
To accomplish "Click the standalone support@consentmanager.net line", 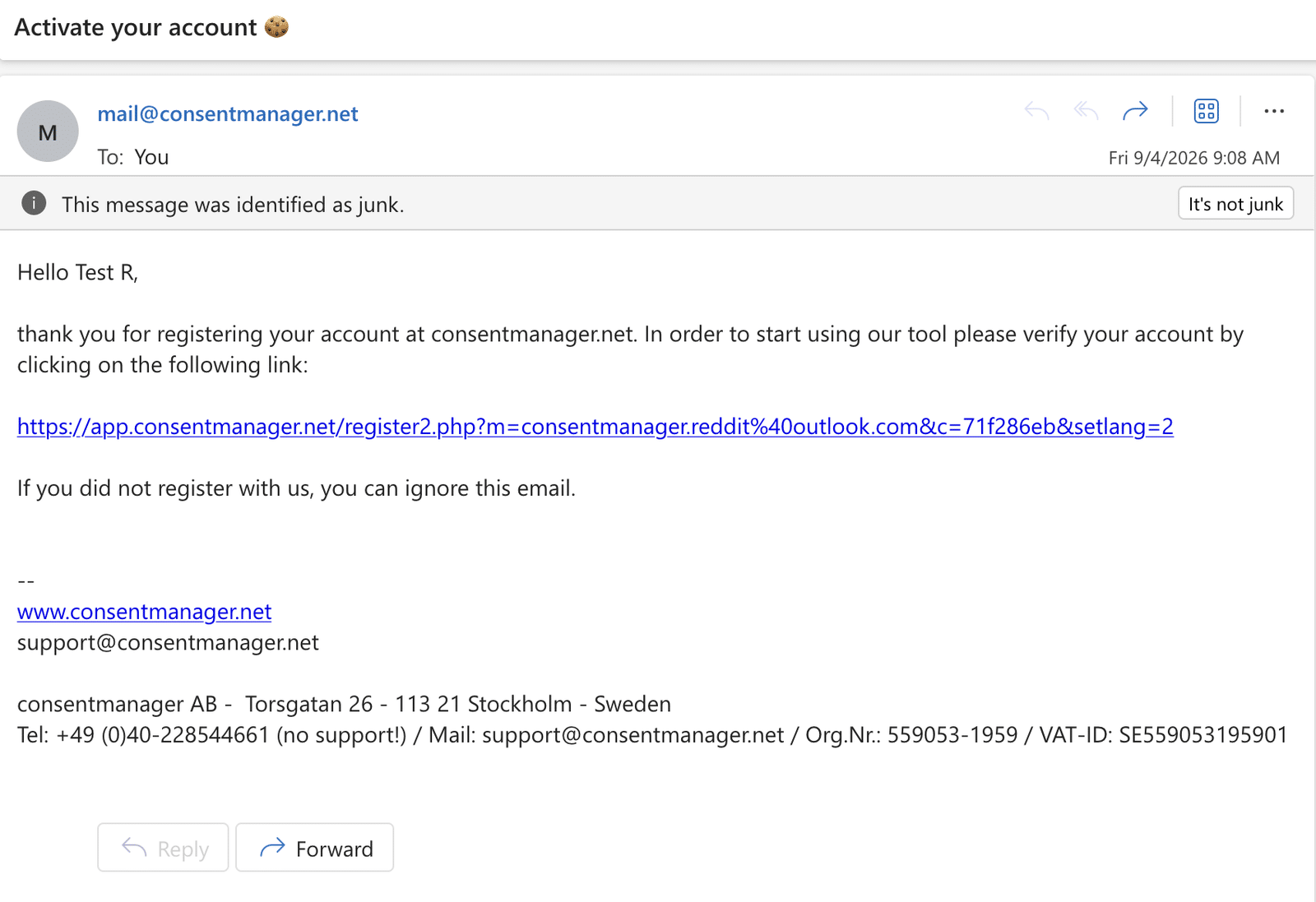I will [168, 642].
